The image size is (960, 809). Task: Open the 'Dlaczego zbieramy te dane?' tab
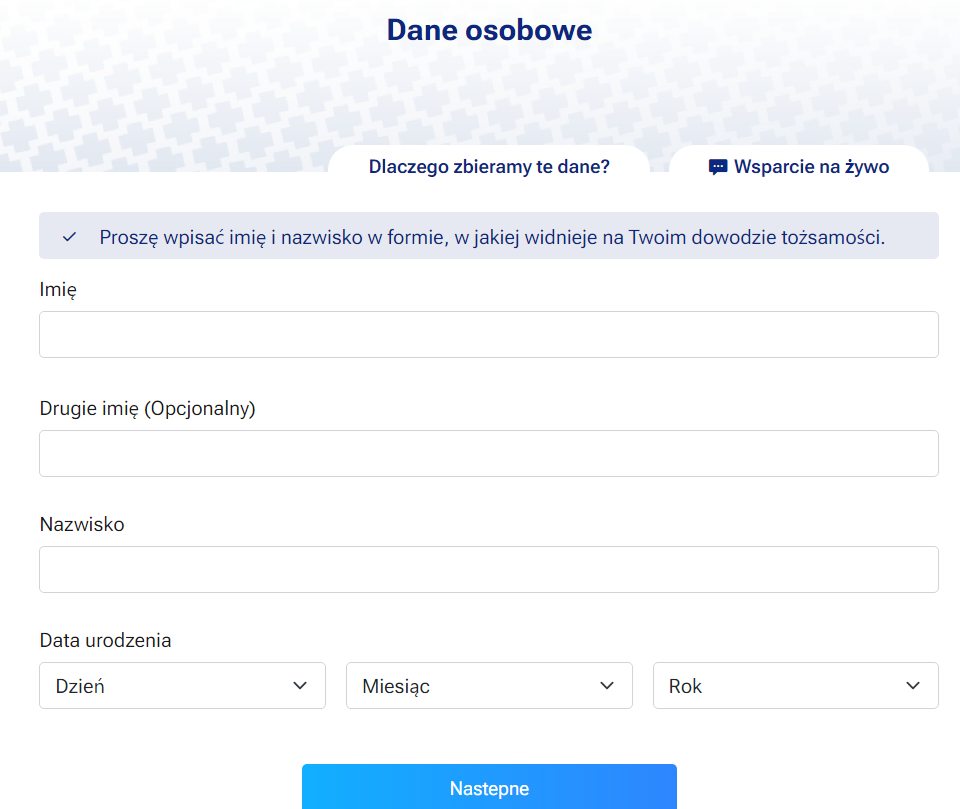click(489, 167)
